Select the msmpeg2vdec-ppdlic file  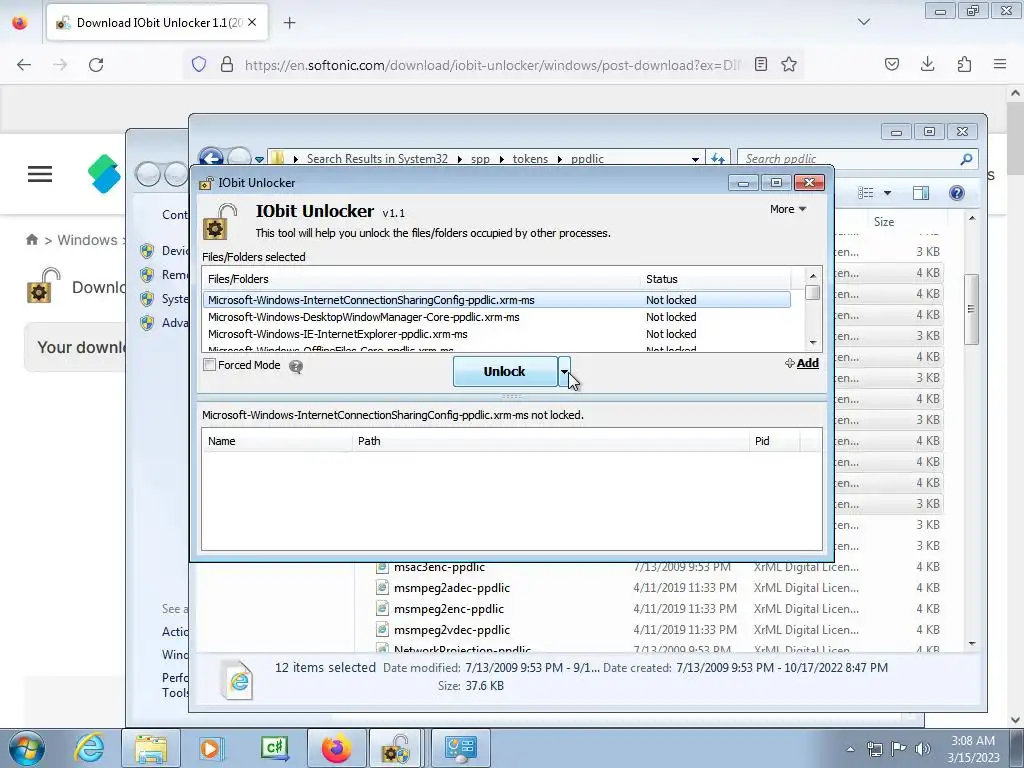[451, 630]
